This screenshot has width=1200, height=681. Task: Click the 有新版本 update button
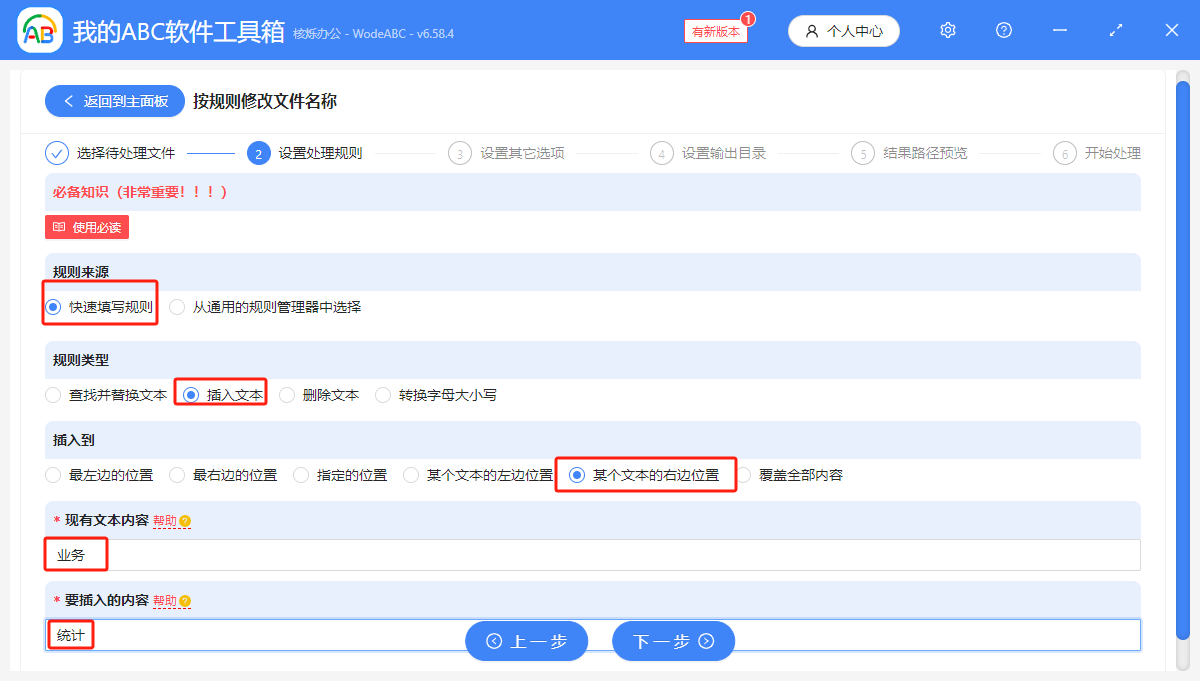pos(715,31)
